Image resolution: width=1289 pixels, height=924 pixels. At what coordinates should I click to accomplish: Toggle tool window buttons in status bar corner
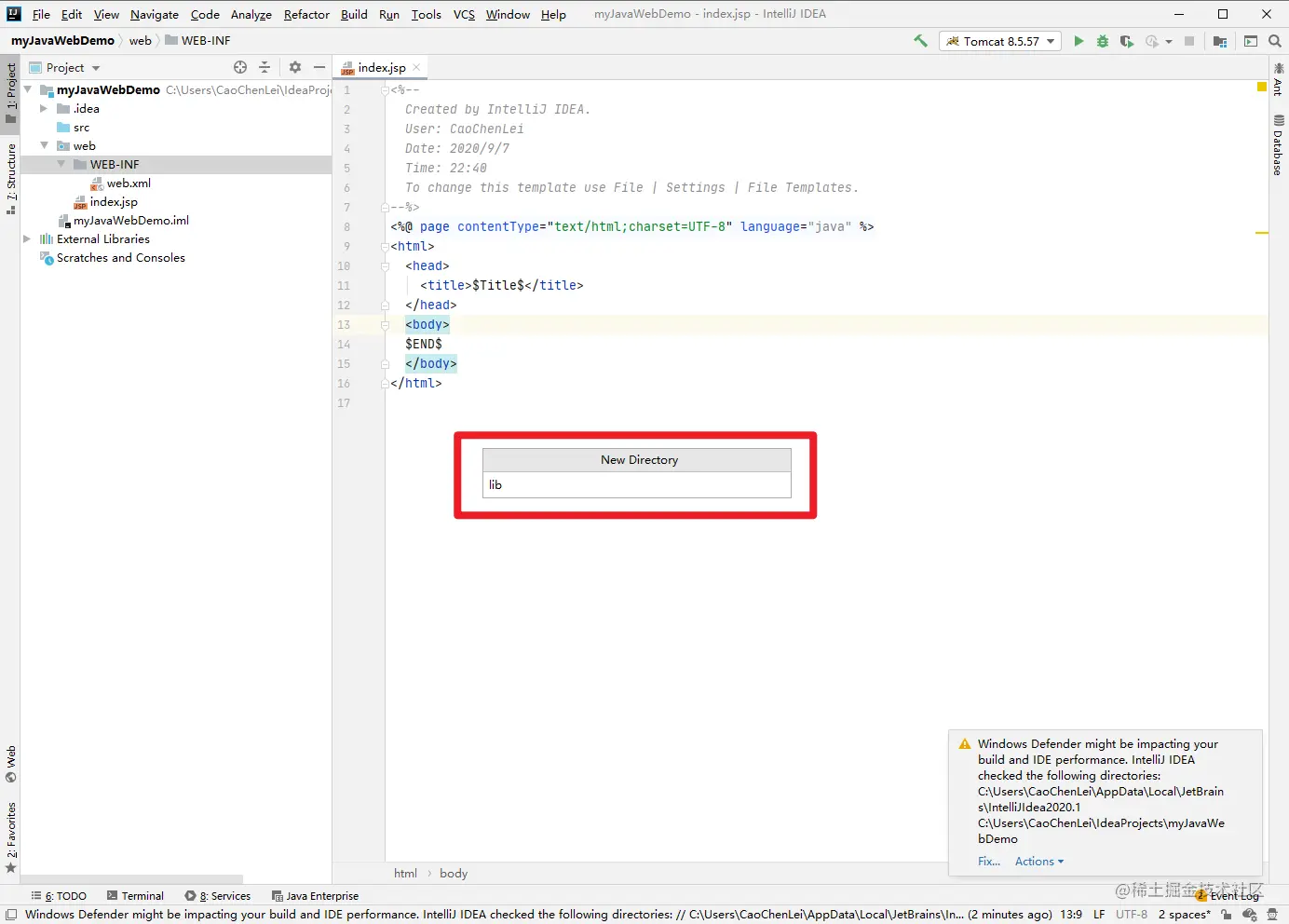click(11, 915)
